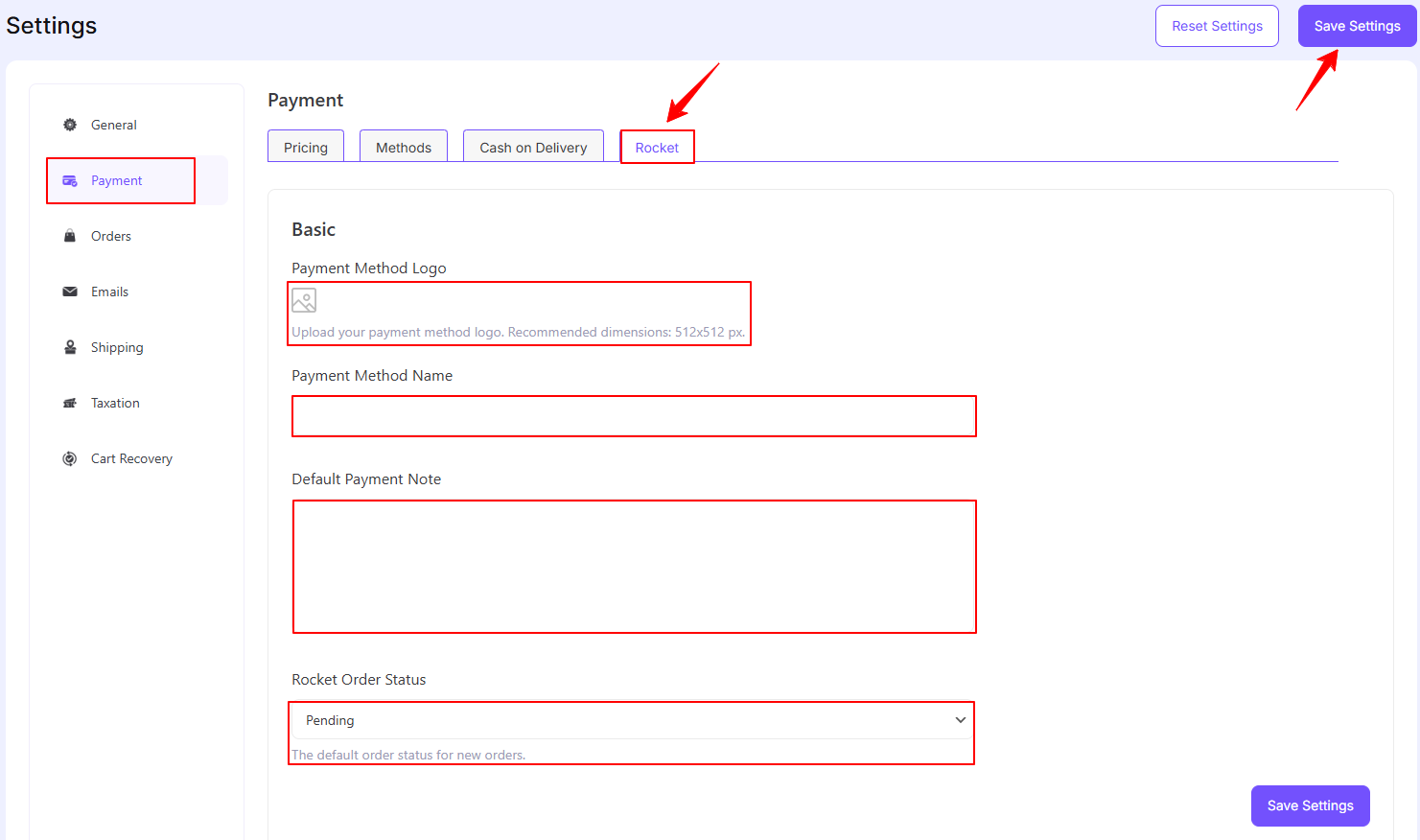The height and width of the screenshot is (840, 1420).
Task: Click the Cart Recovery icon
Action: pyautogui.click(x=70, y=458)
